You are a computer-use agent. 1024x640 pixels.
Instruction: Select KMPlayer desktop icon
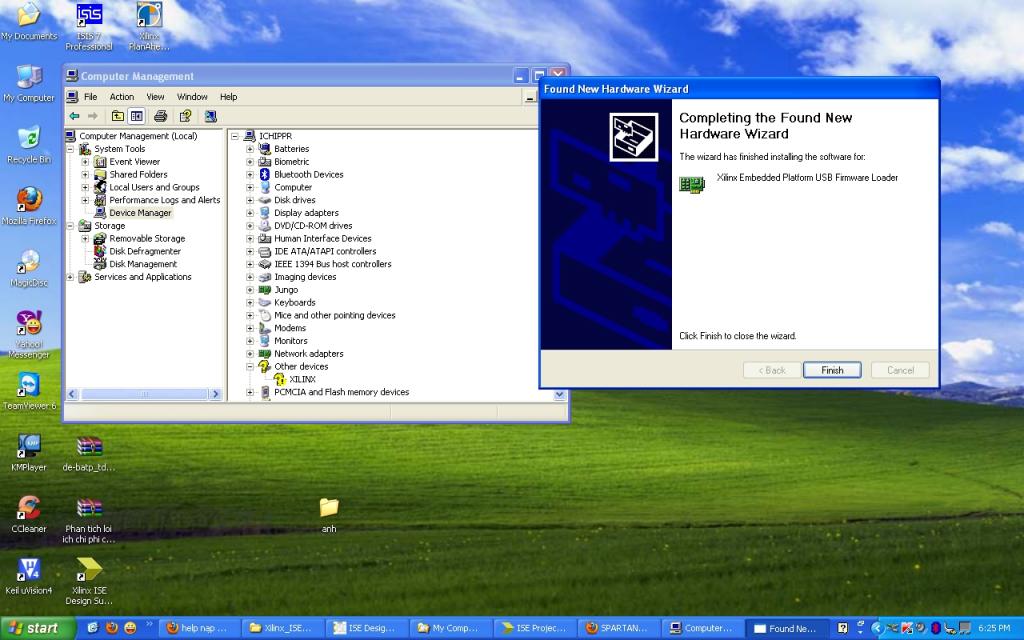click(x=29, y=452)
